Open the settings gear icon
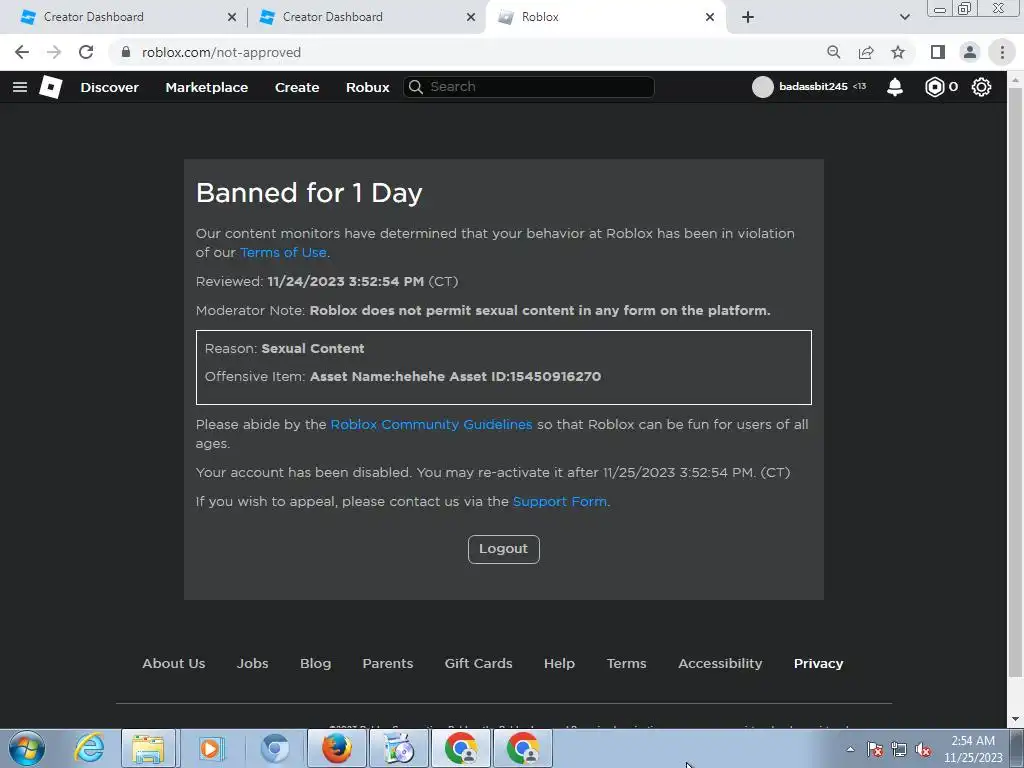1024x768 pixels. coord(981,87)
